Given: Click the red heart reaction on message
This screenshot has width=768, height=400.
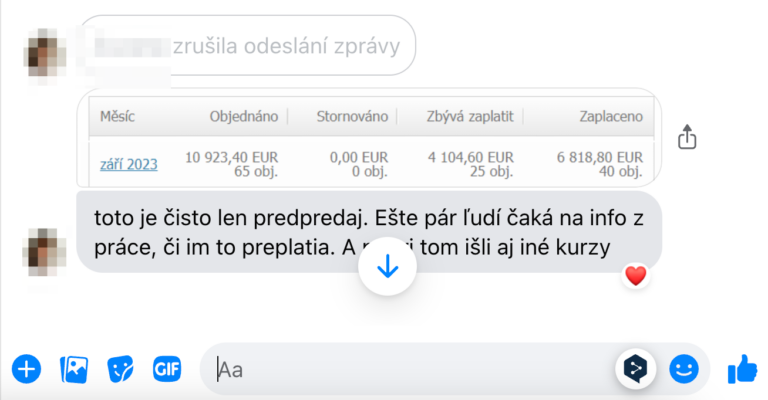Looking at the screenshot, I should (x=634, y=275).
